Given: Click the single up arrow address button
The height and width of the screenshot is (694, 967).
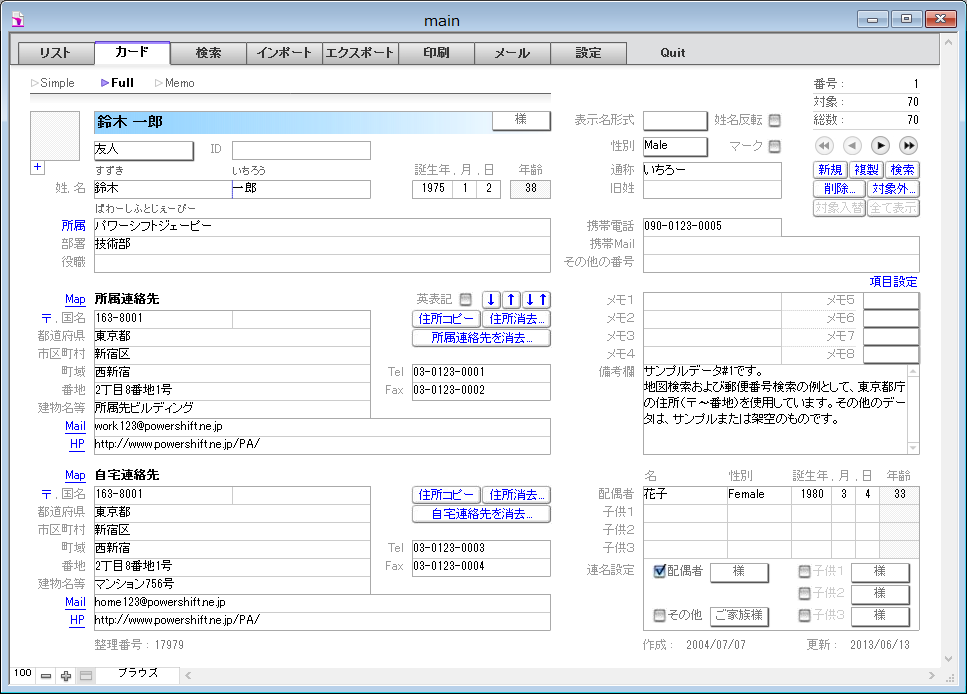Looking at the screenshot, I should tap(510, 299).
